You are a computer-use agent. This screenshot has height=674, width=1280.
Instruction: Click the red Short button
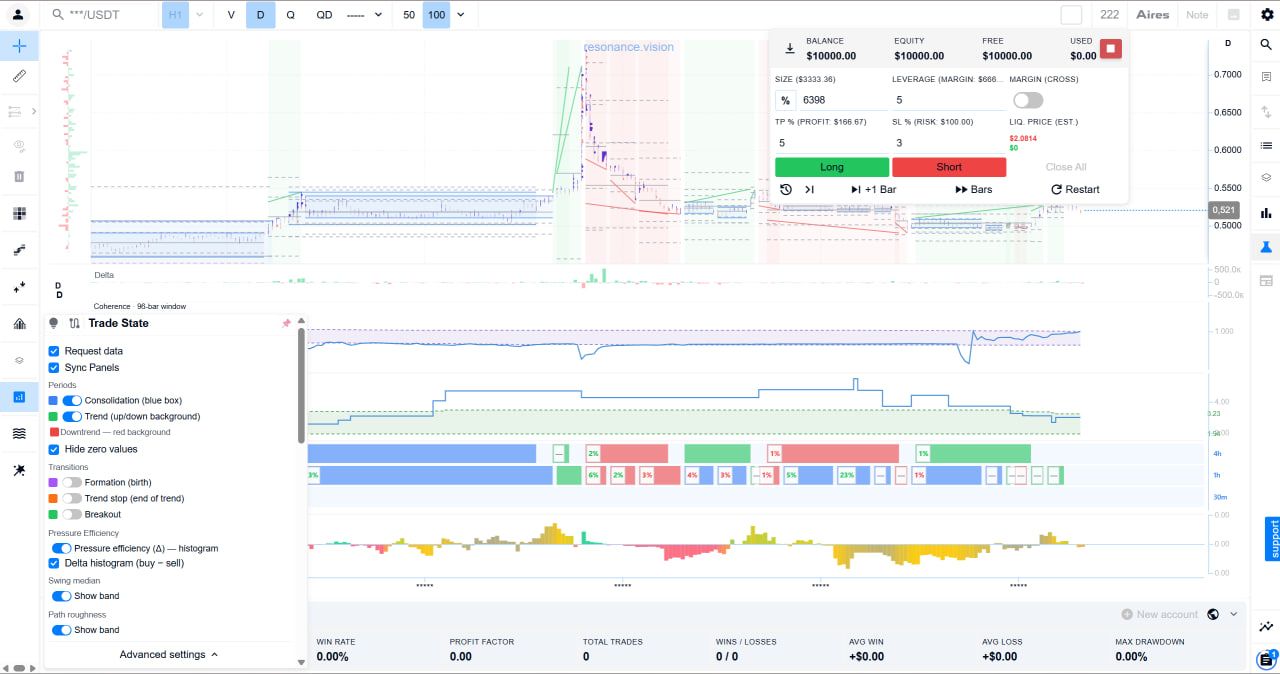click(x=949, y=167)
